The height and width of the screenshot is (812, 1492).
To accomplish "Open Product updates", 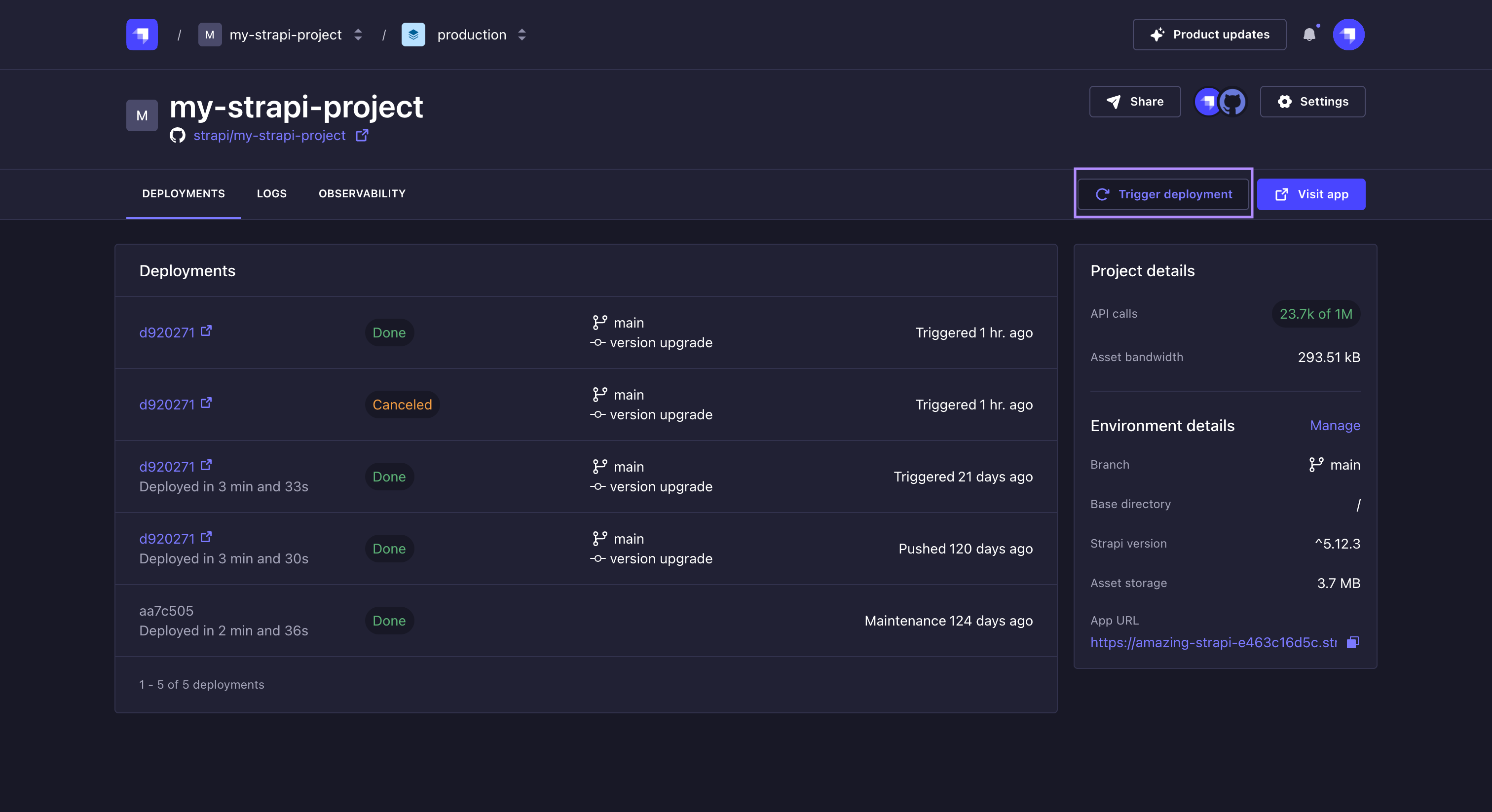I will click(x=1209, y=35).
